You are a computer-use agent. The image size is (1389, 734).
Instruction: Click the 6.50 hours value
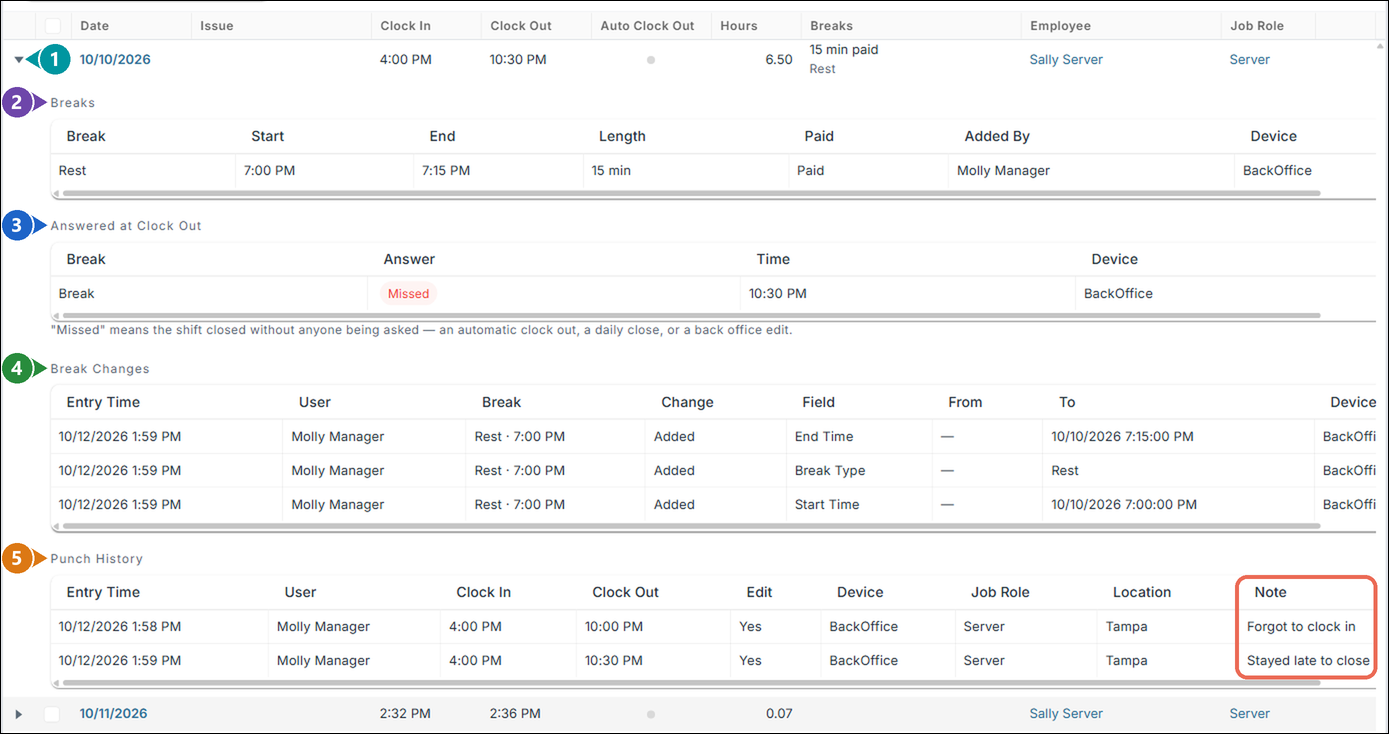[x=778, y=60]
